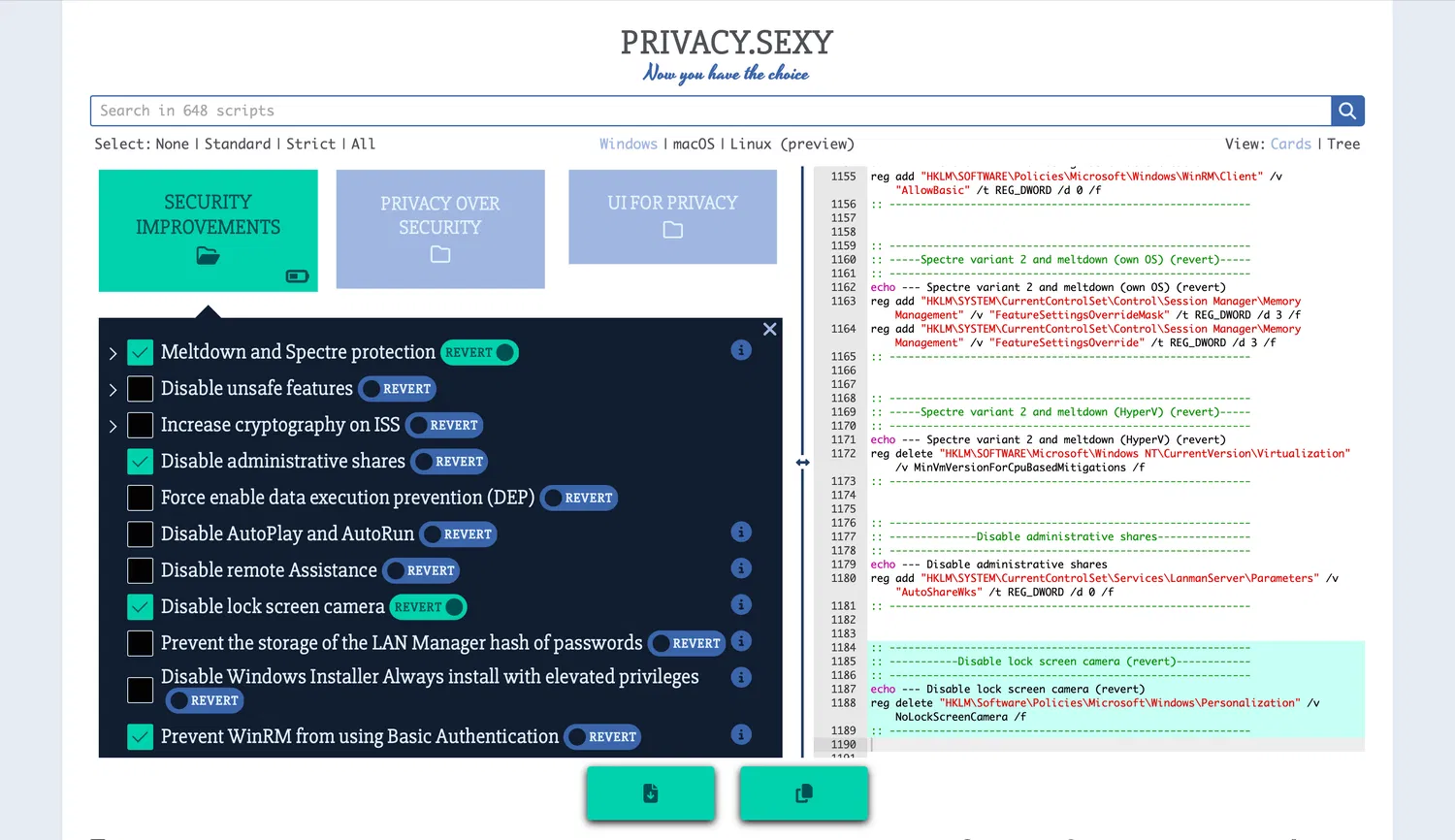
Task: Select the Strict preset
Action: pyautogui.click(x=310, y=144)
